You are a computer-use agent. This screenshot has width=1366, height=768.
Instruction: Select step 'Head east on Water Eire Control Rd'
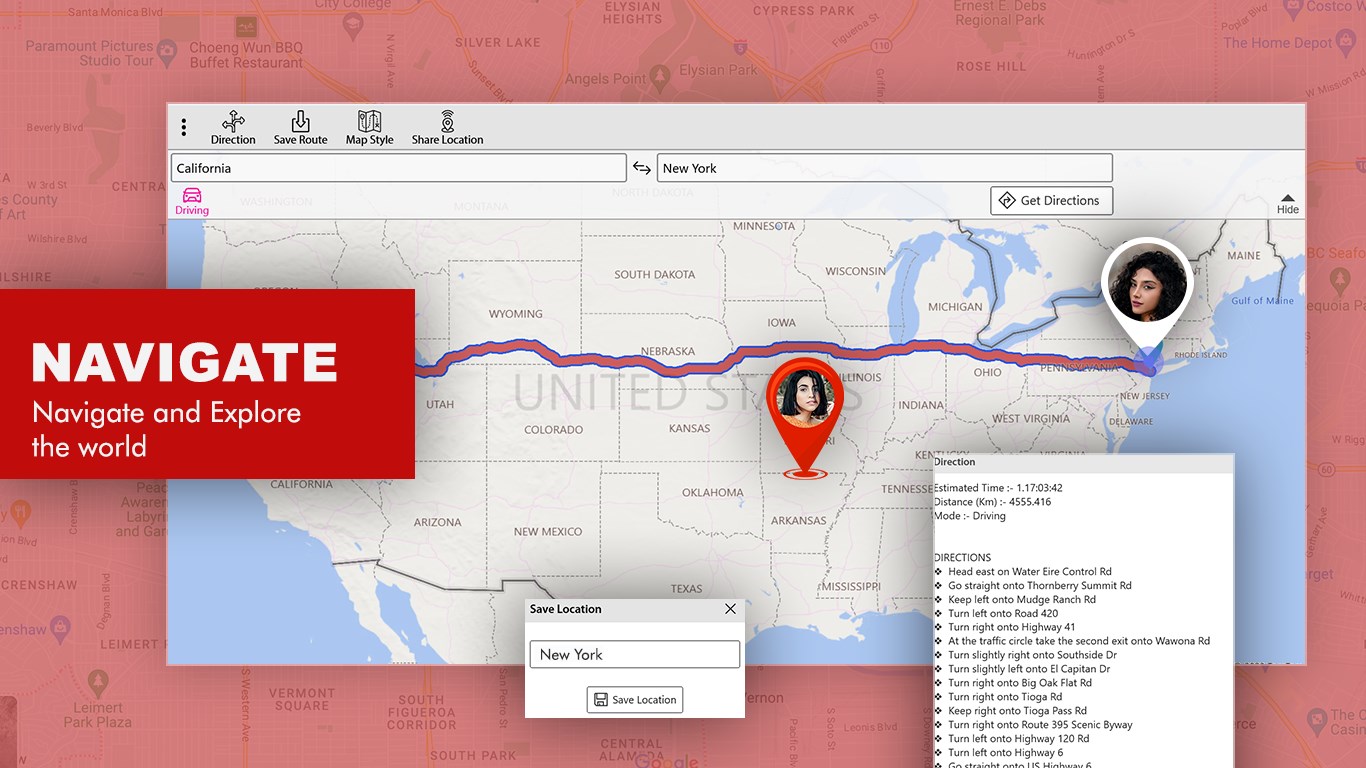click(1029, 572)
